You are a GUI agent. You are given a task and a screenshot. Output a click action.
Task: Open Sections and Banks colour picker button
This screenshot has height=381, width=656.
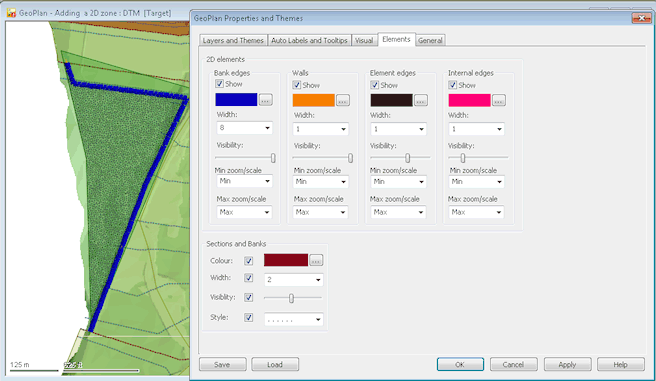click(x=316, y=261)
